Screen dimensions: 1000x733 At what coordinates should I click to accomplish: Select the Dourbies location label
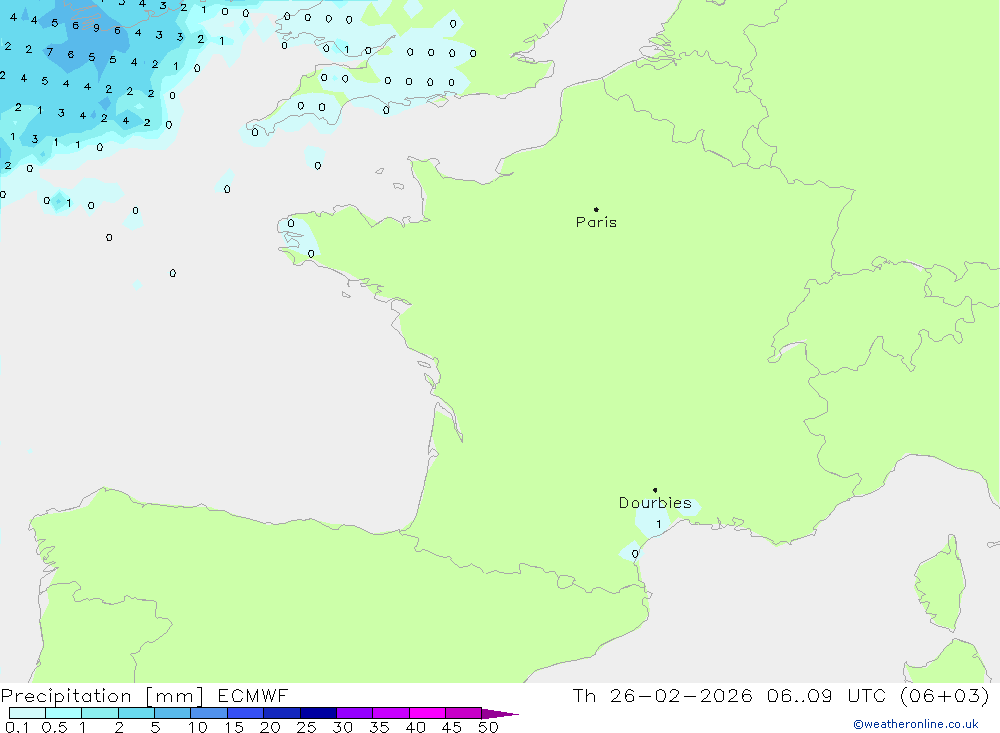click(x=655, y=503)
